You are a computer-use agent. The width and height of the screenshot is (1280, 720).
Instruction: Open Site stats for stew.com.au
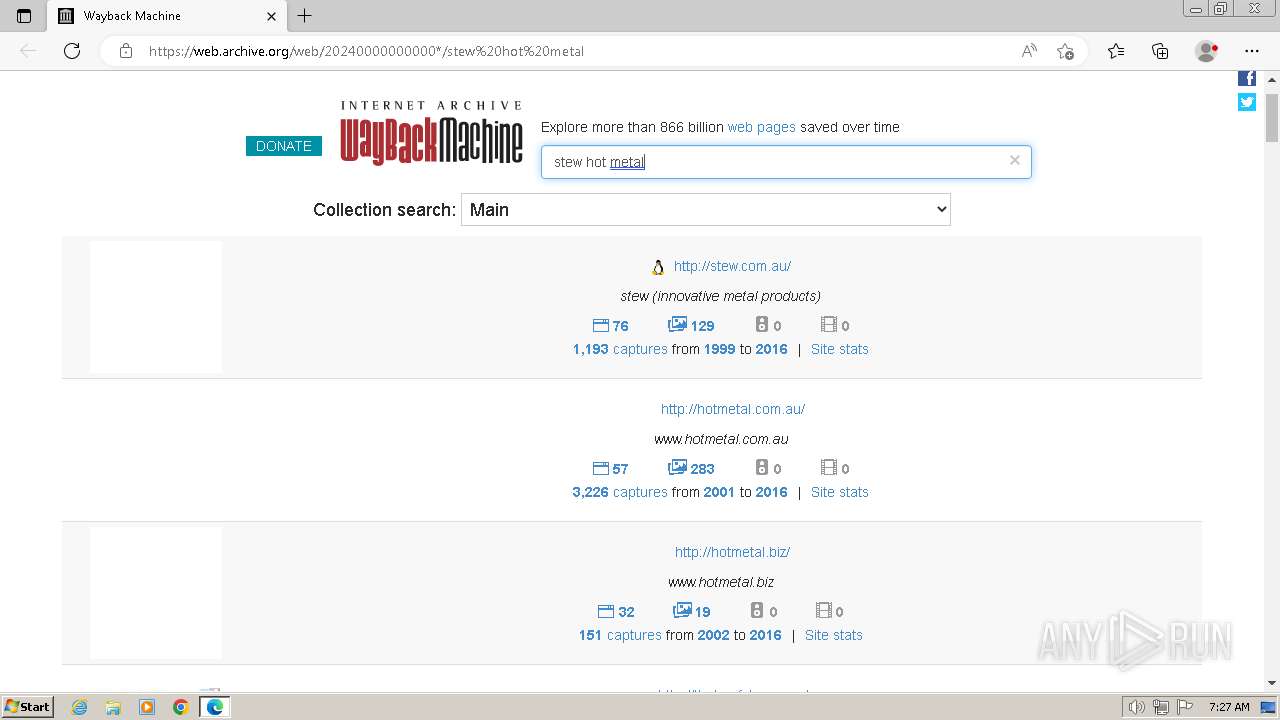pos(839,349)
